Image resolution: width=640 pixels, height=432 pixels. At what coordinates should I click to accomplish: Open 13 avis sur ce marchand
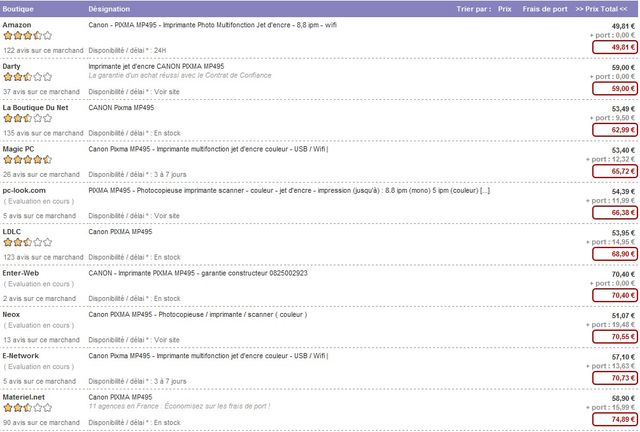[41, 340]
